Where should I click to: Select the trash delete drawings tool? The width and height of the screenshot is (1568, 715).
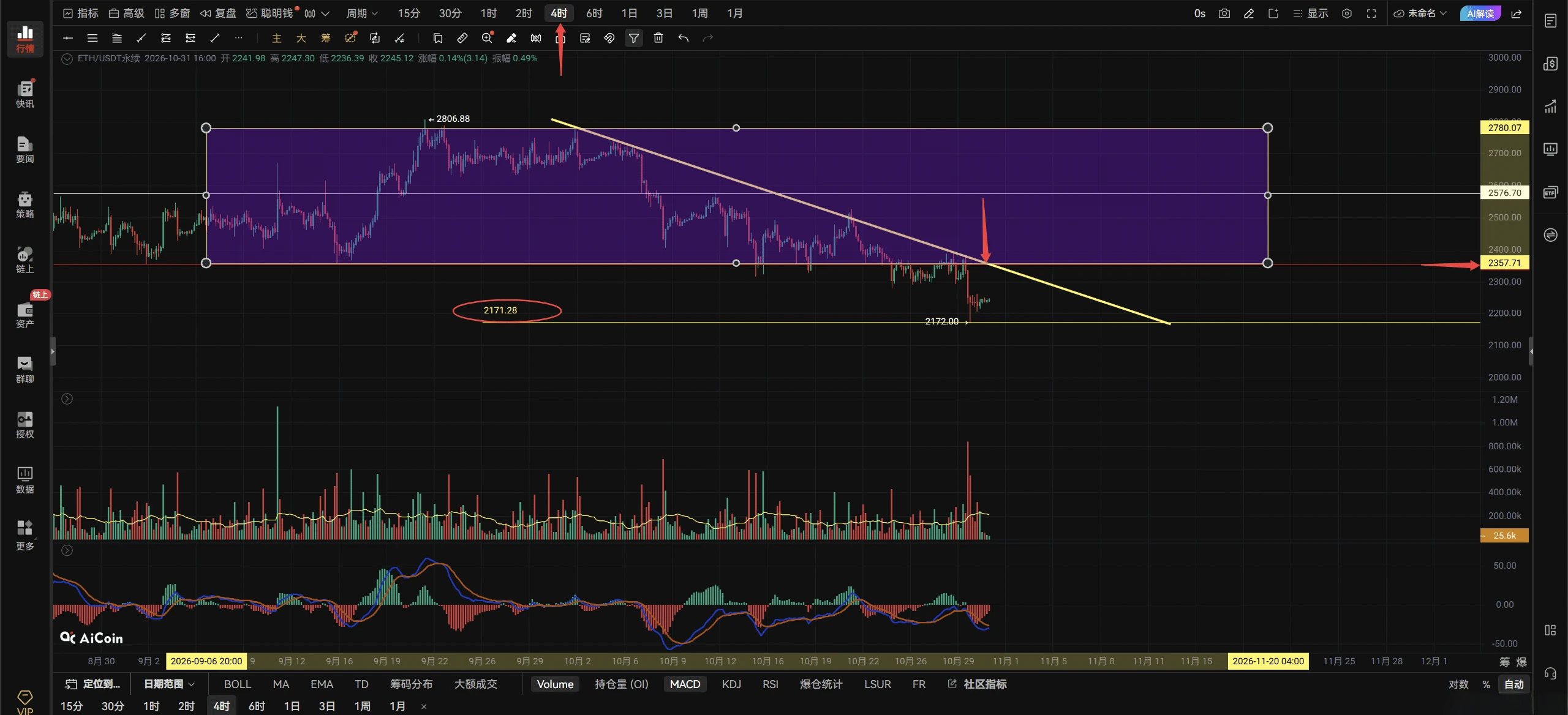pos(658,38)
